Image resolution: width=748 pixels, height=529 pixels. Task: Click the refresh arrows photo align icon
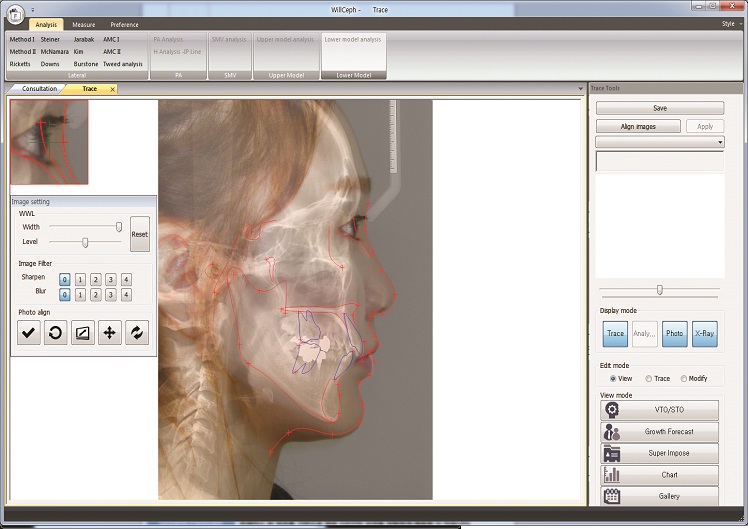coord(137,332)
